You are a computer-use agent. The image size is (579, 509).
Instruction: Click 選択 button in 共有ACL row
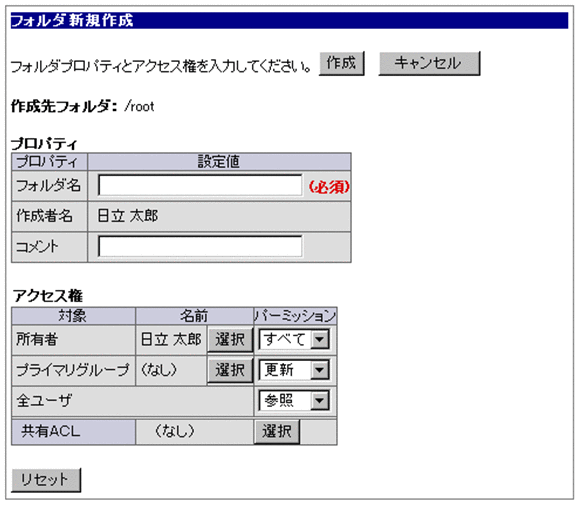point(277,431)
